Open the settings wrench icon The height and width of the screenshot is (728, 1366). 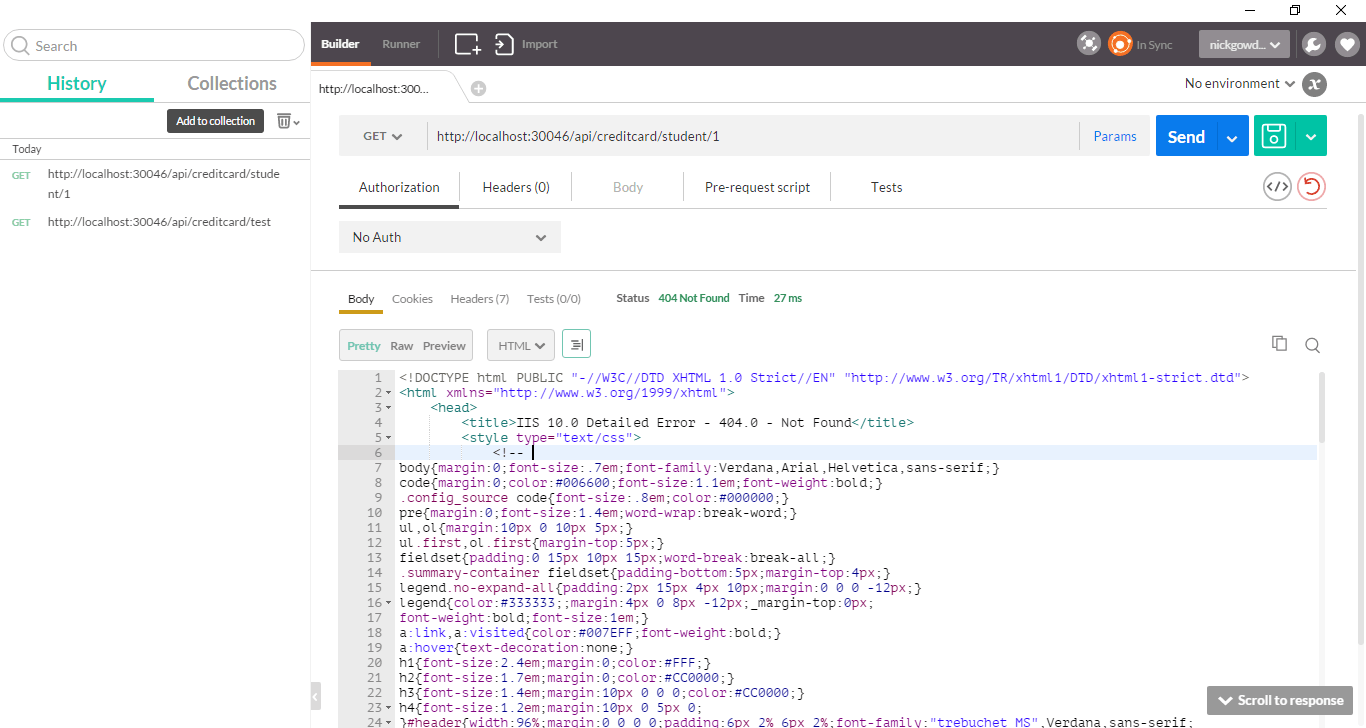coord(1313,44)
